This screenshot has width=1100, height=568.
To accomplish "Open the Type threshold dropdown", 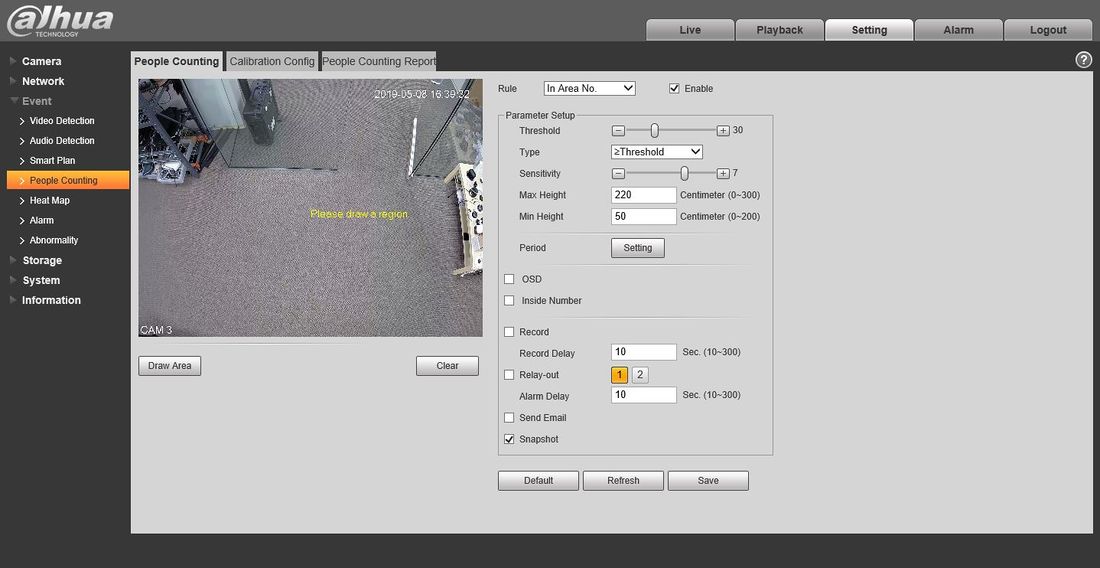I will [656, 152].
